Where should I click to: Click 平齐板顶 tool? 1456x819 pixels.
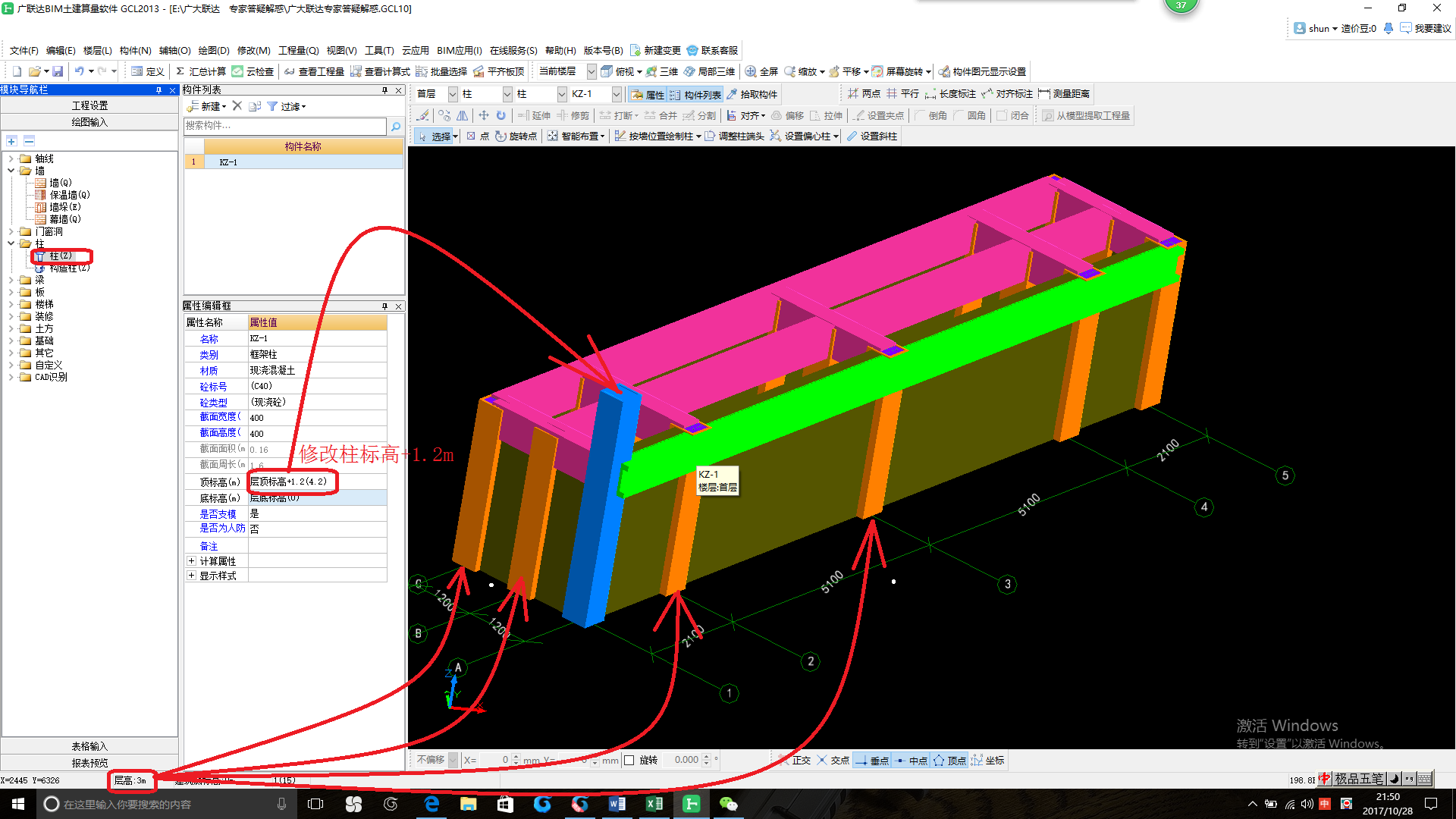(x=498, y=71)
